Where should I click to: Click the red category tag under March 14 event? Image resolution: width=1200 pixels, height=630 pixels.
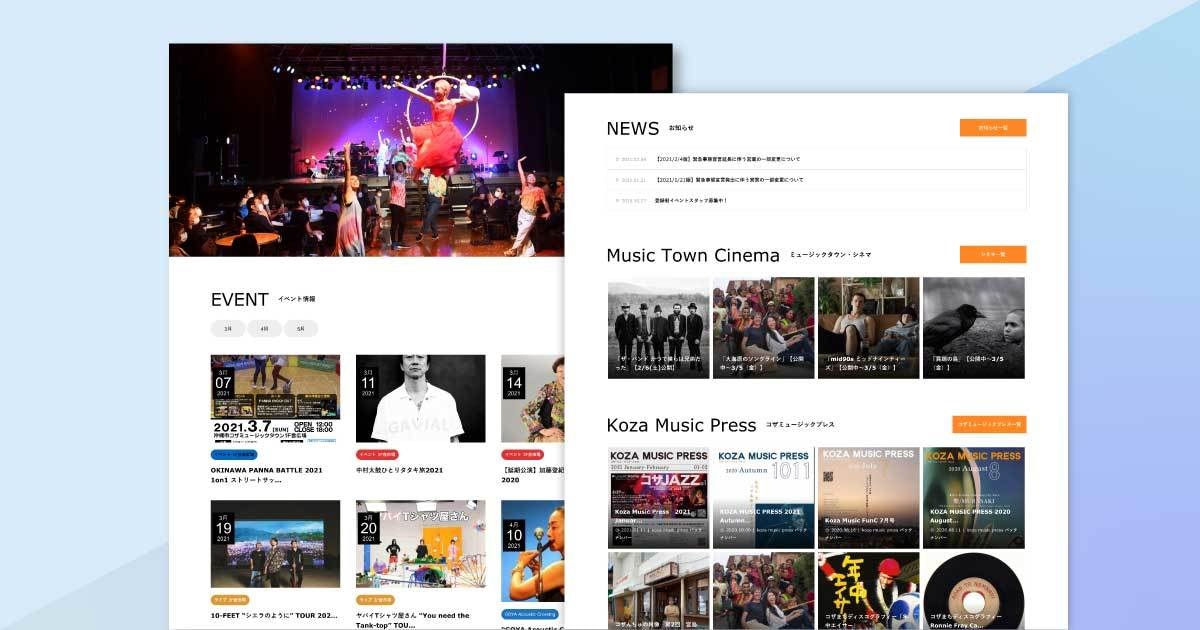coord(520,454)
